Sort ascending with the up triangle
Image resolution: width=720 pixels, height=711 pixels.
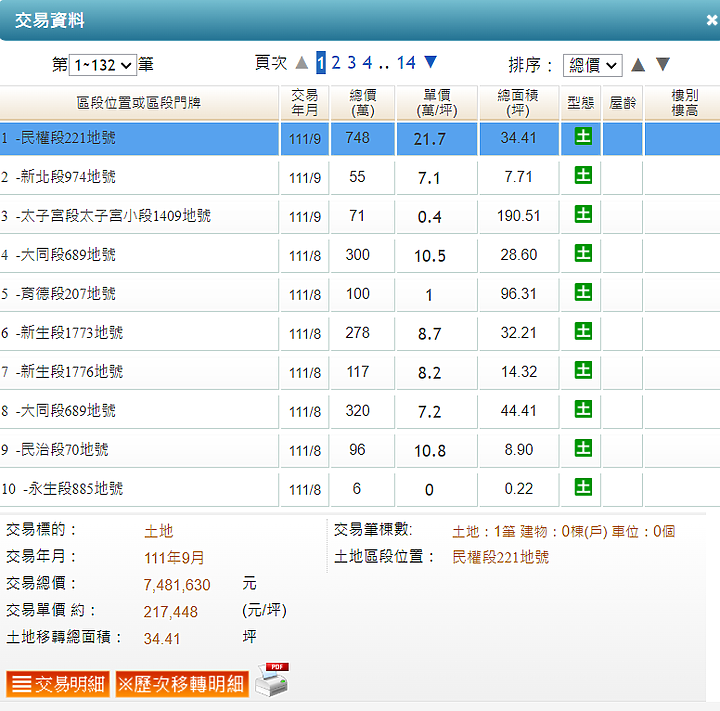tap(638, 65)
